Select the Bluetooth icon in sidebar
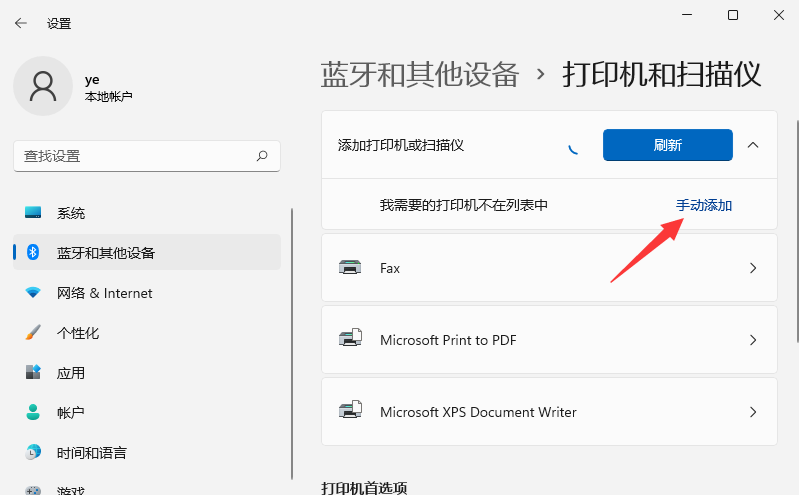The image size is (799, 495). [x=33, y=252]
